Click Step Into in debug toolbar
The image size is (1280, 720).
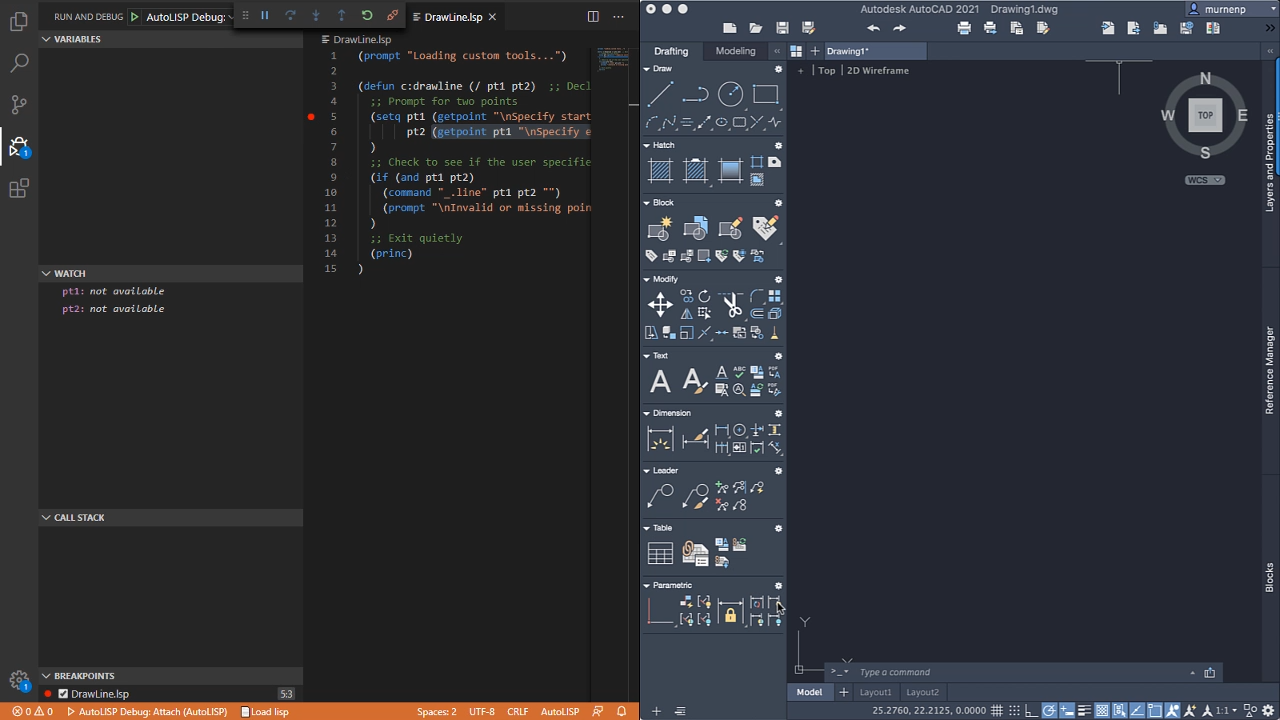tap(316, 16)
